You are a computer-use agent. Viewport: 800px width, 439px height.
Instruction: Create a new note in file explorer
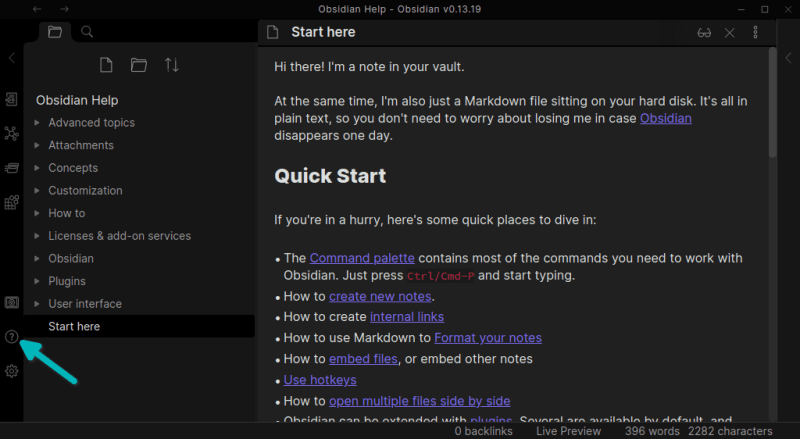[106, 65]
